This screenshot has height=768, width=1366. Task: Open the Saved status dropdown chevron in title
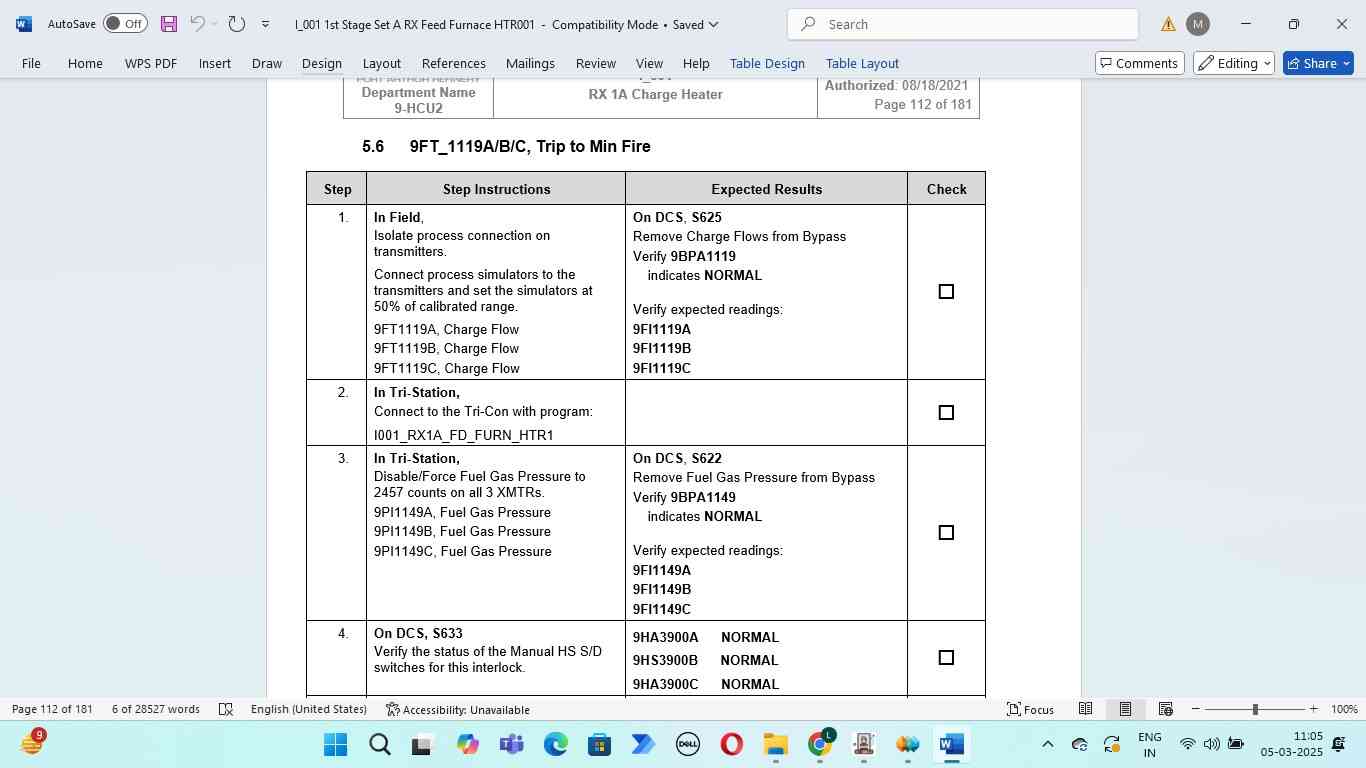click(x=712, y=24)
